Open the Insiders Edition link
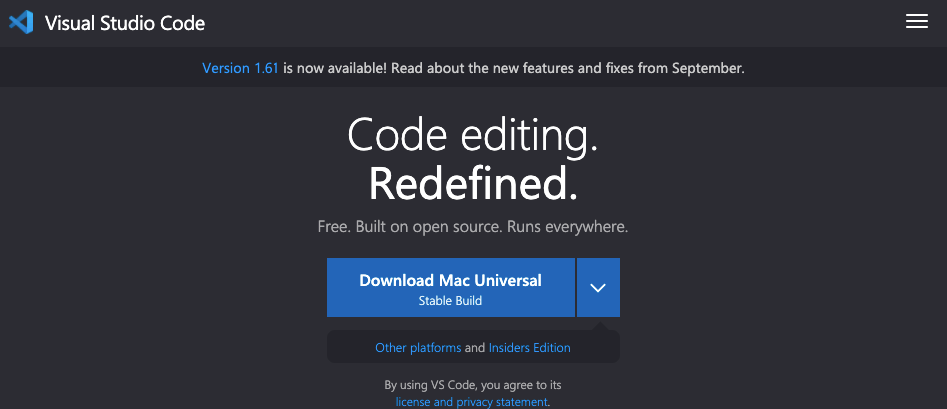Screen dimensions: 947x409 coord(529,348)
